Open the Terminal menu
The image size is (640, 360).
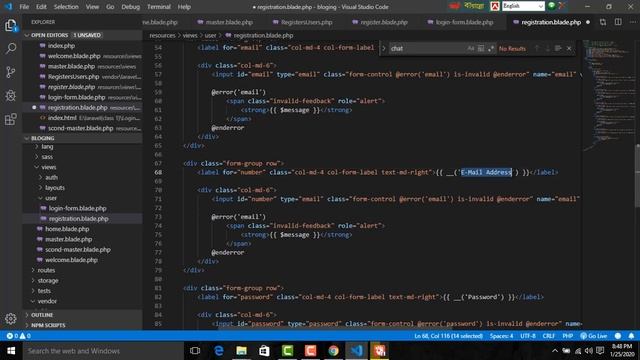[x=159, y=7]
